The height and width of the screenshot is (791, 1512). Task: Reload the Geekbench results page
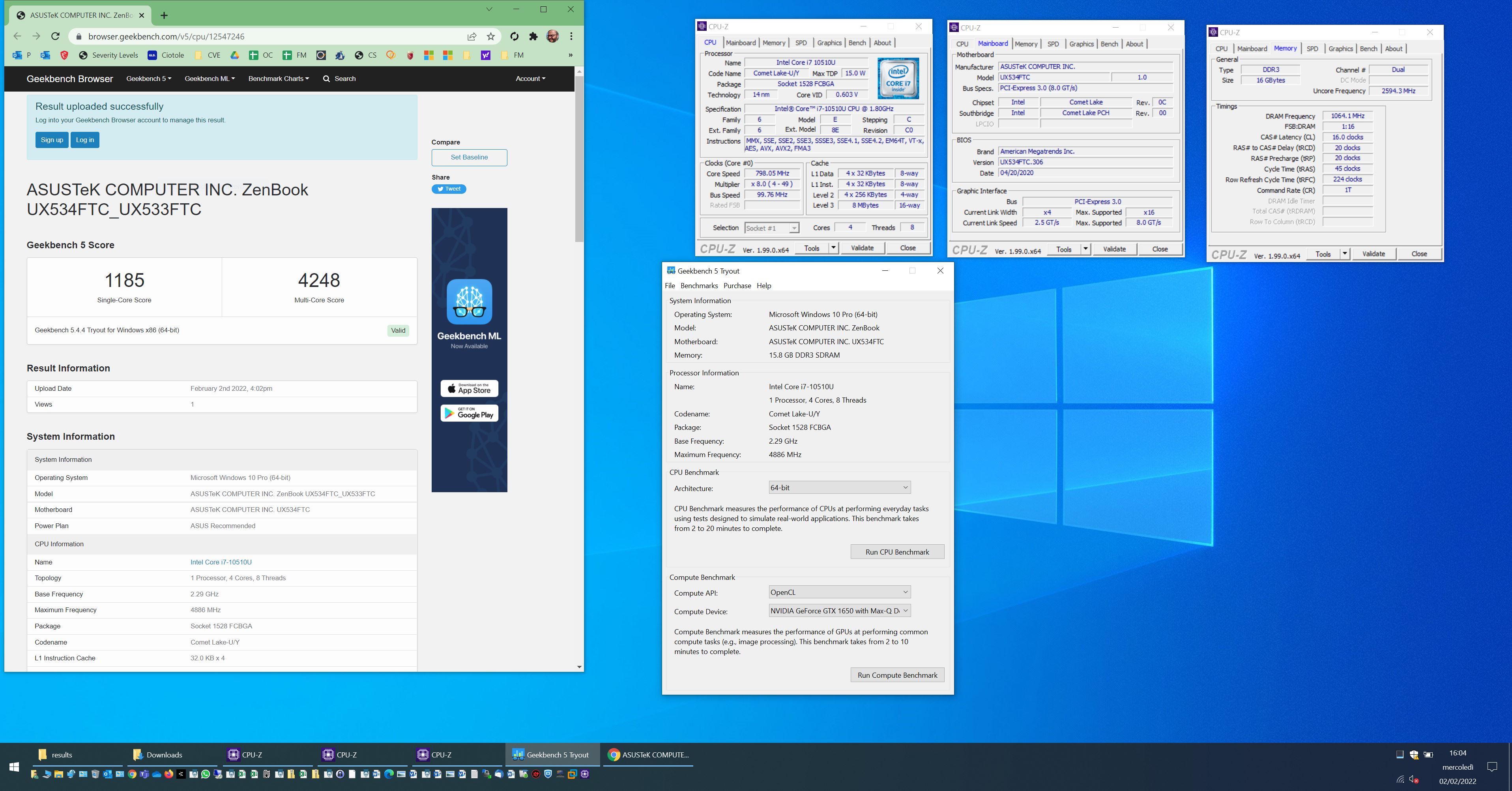(x=55, y=36)
